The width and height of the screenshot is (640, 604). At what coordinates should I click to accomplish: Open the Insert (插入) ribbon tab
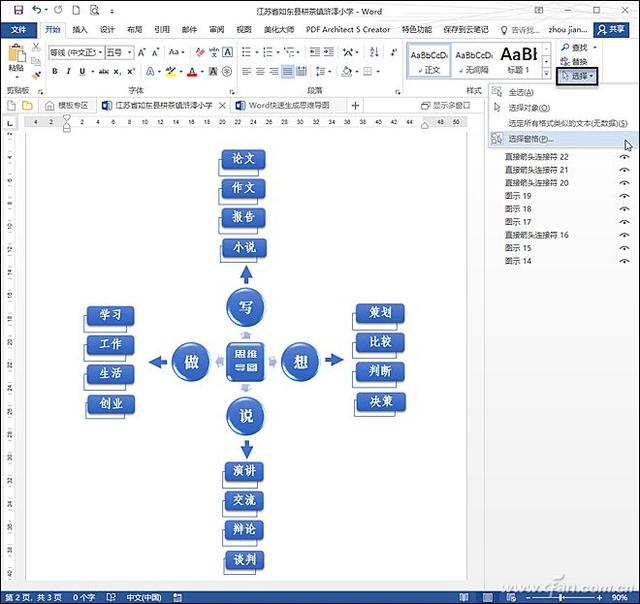(80, 30)
